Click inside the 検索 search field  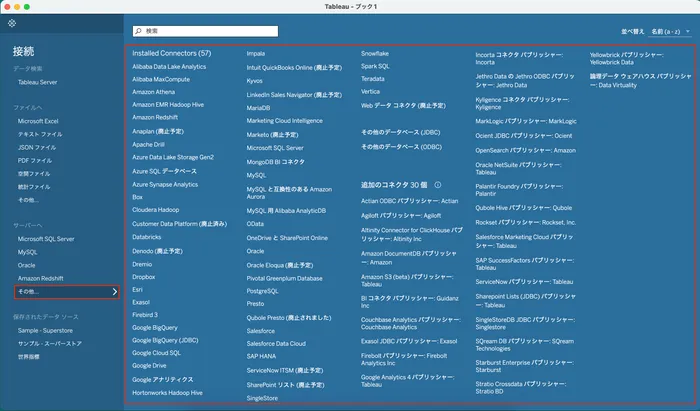(x=205, y=31)
